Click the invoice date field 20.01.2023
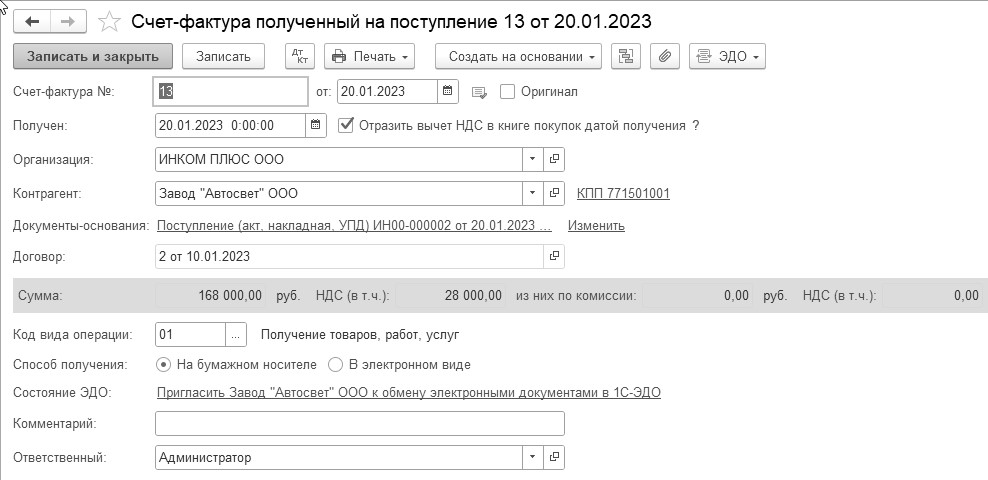 pyautogui.click(x=388, y=91)
